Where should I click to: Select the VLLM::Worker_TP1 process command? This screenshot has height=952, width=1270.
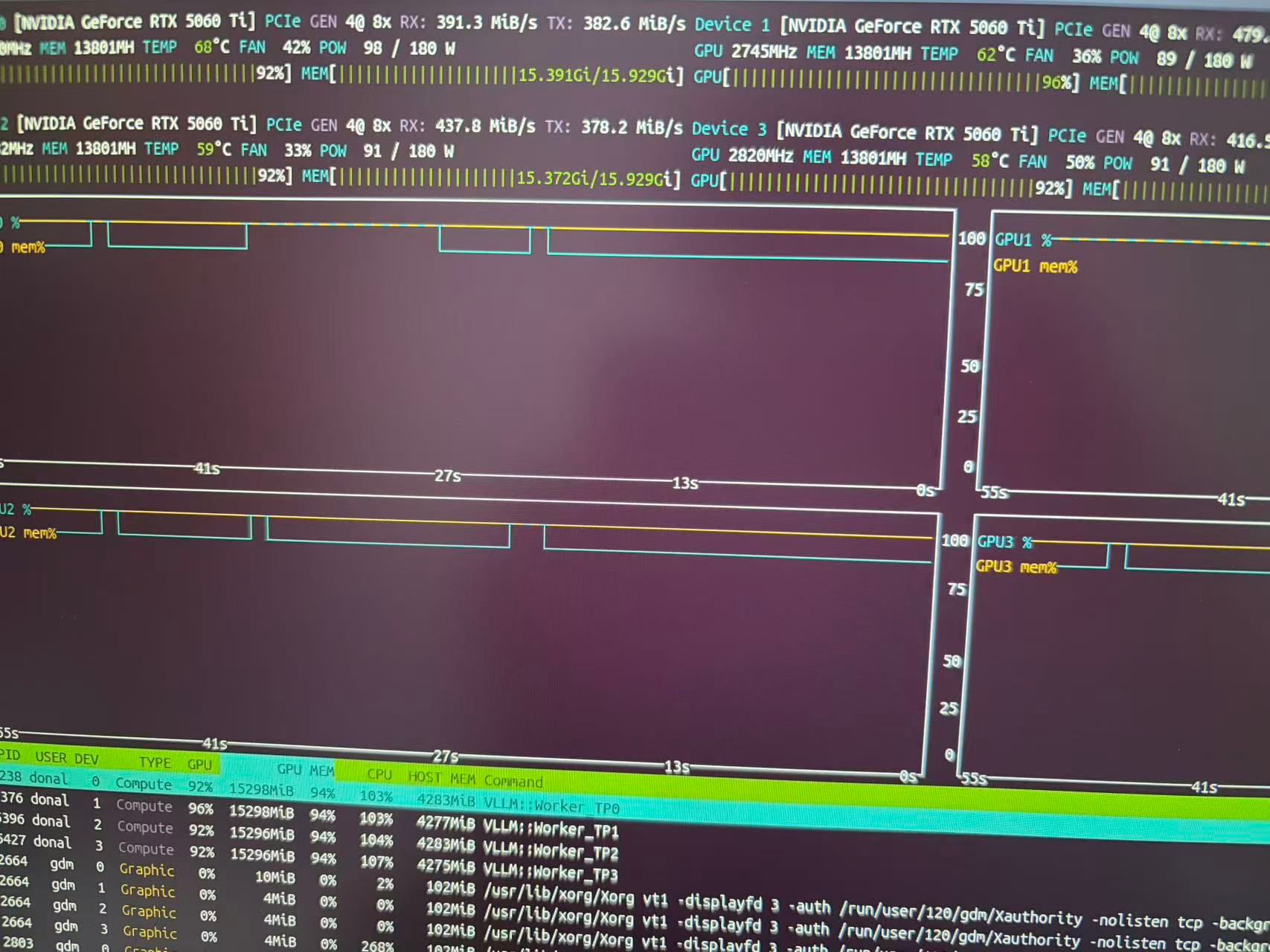(551, 828)
